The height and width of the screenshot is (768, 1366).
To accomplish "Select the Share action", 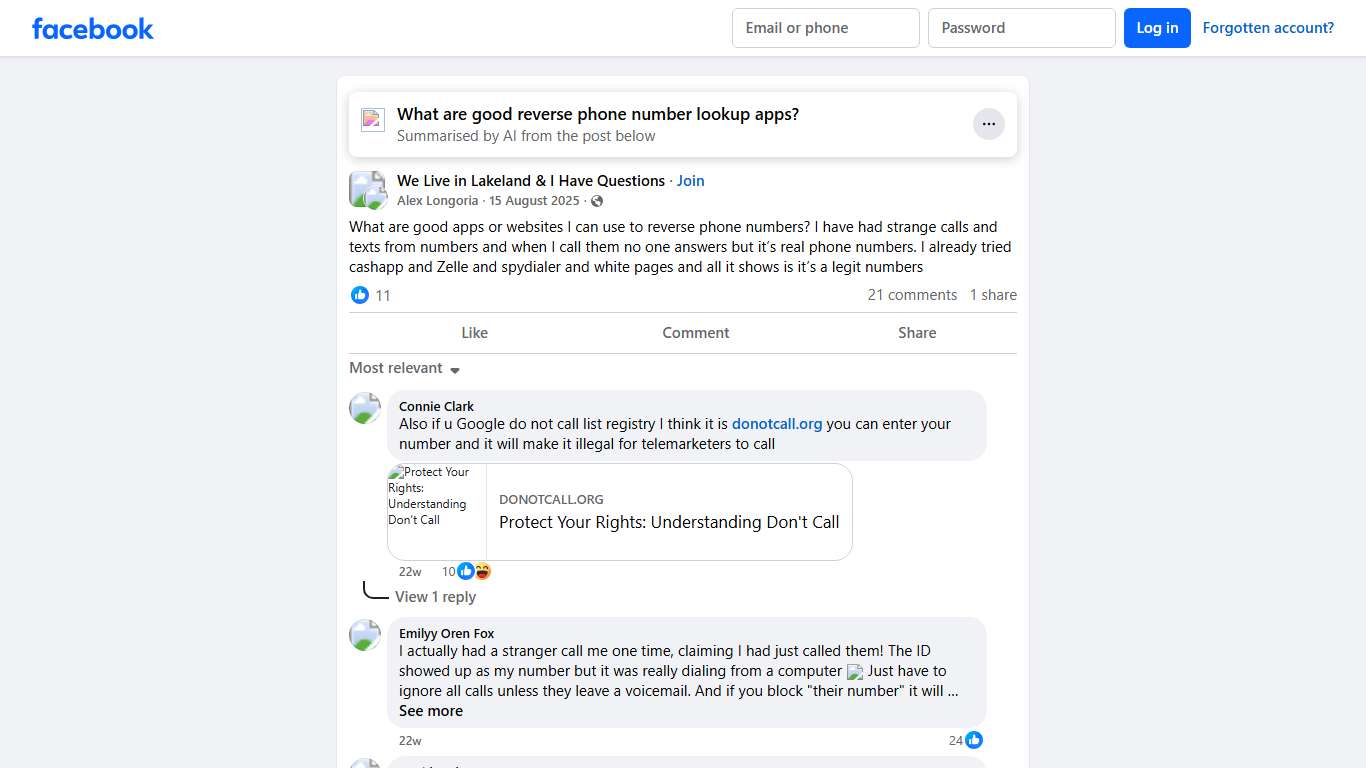I will pos(917,333).
